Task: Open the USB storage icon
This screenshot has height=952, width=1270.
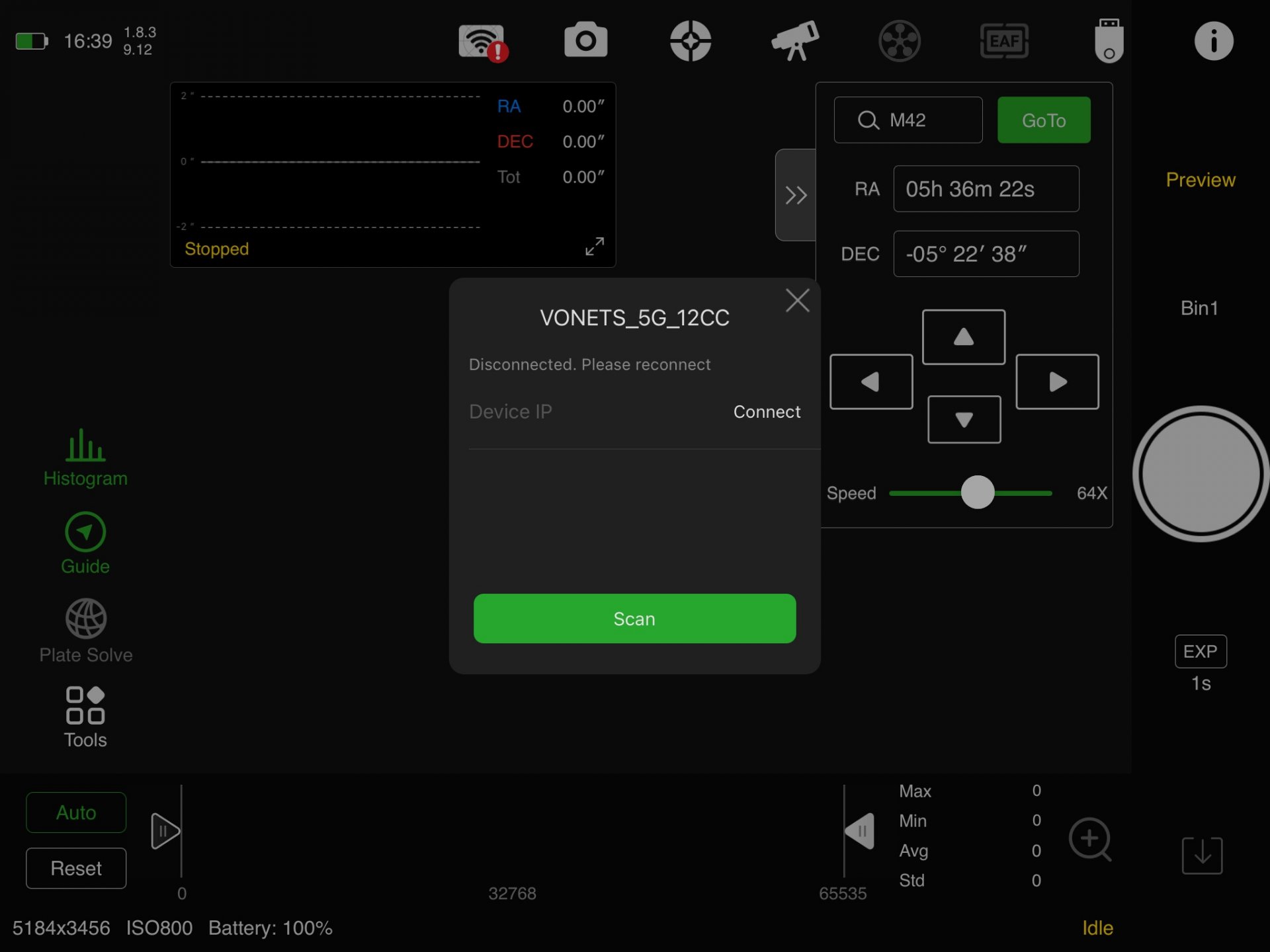Action: click(1109, 41)
